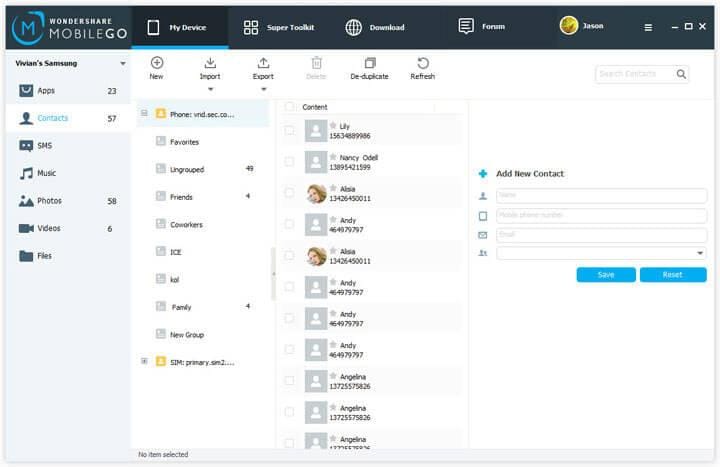The height and width of the screenshot is (467, 720).
Task: Click the first Alisia contact photo
Action: pos(316,193)
